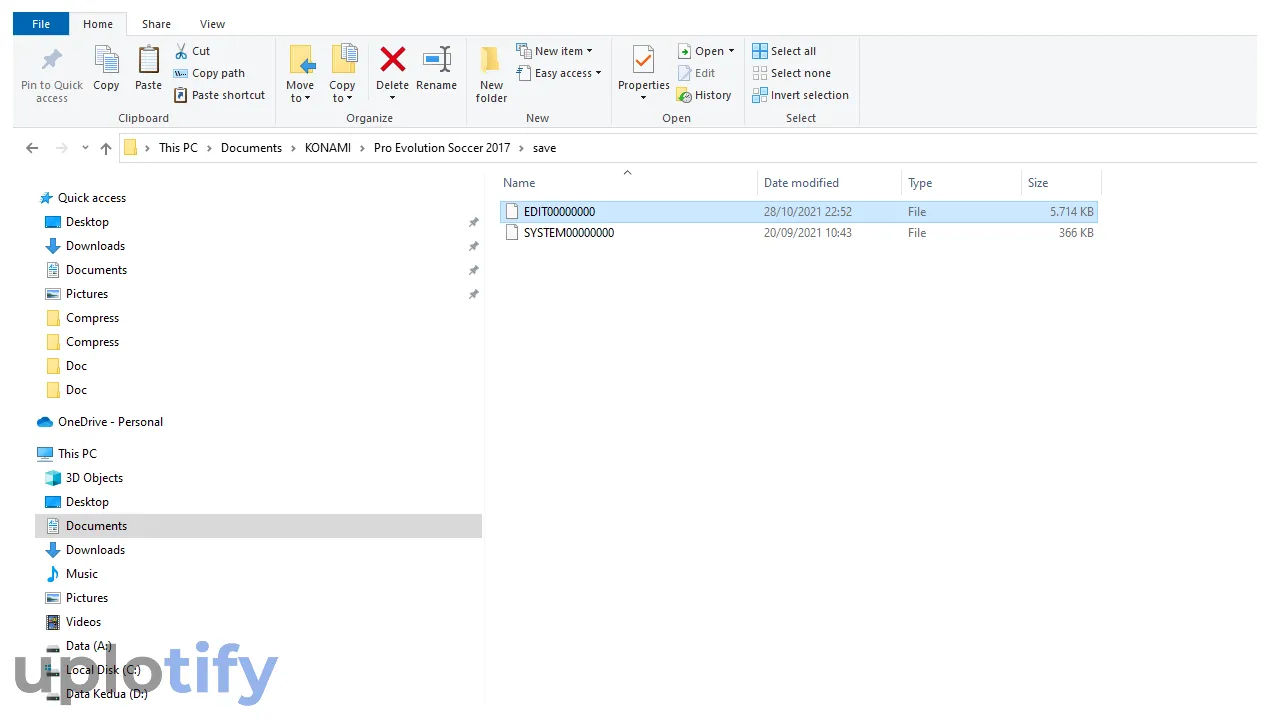Viewport: 1280px width, 720px height.
Task: Open pinned Desktop under Quick access
Action: click(x=77, y=222)
